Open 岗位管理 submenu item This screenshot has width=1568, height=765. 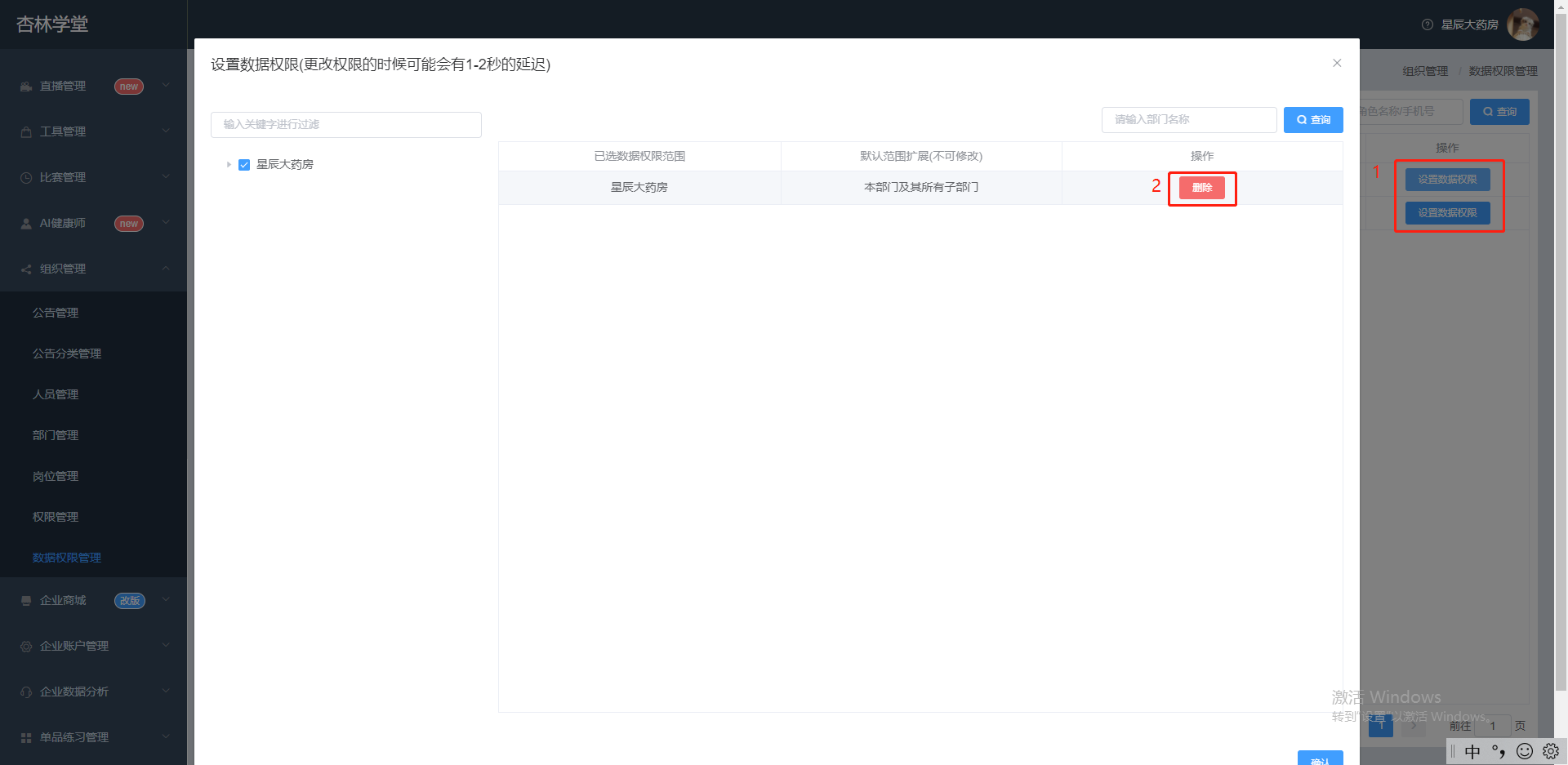(x=56, y=476)
